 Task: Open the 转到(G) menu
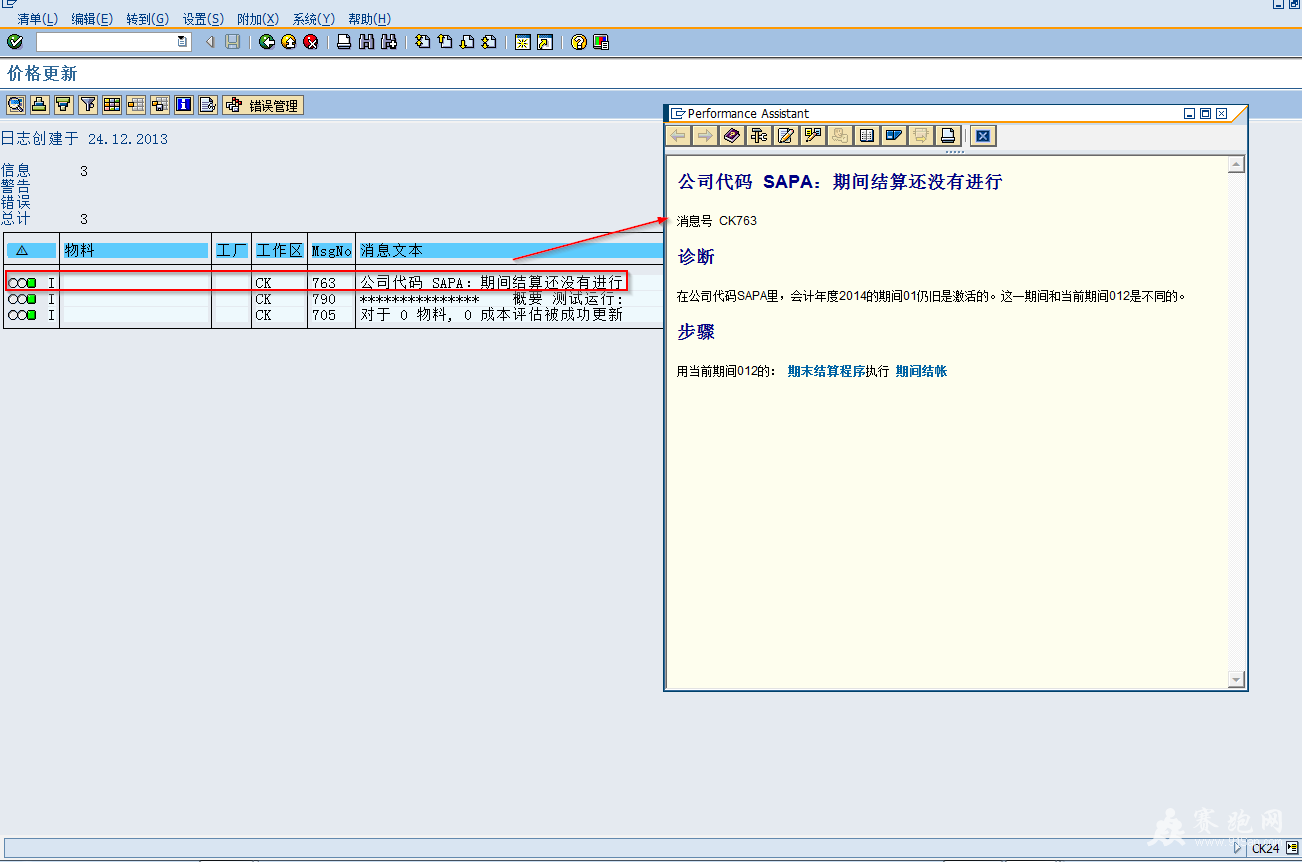[x=148, y=19]
